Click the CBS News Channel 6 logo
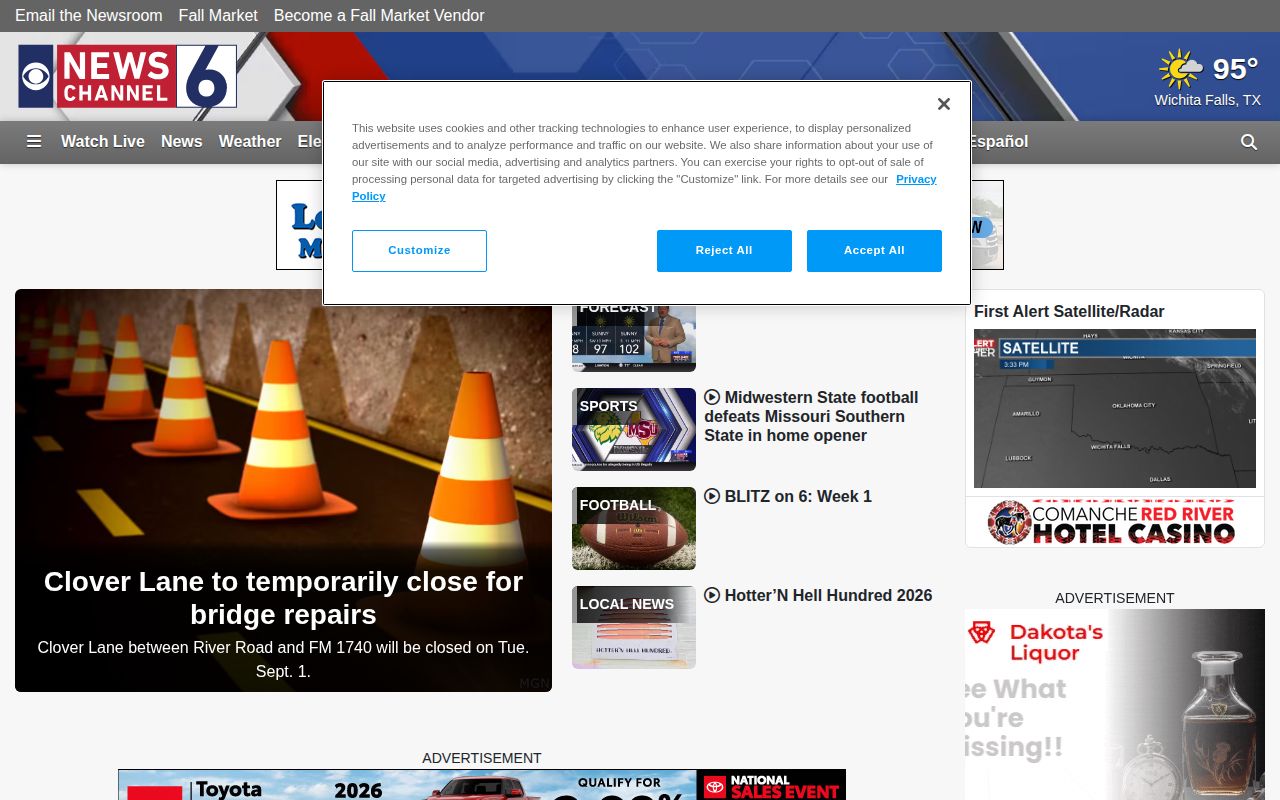 127,76
